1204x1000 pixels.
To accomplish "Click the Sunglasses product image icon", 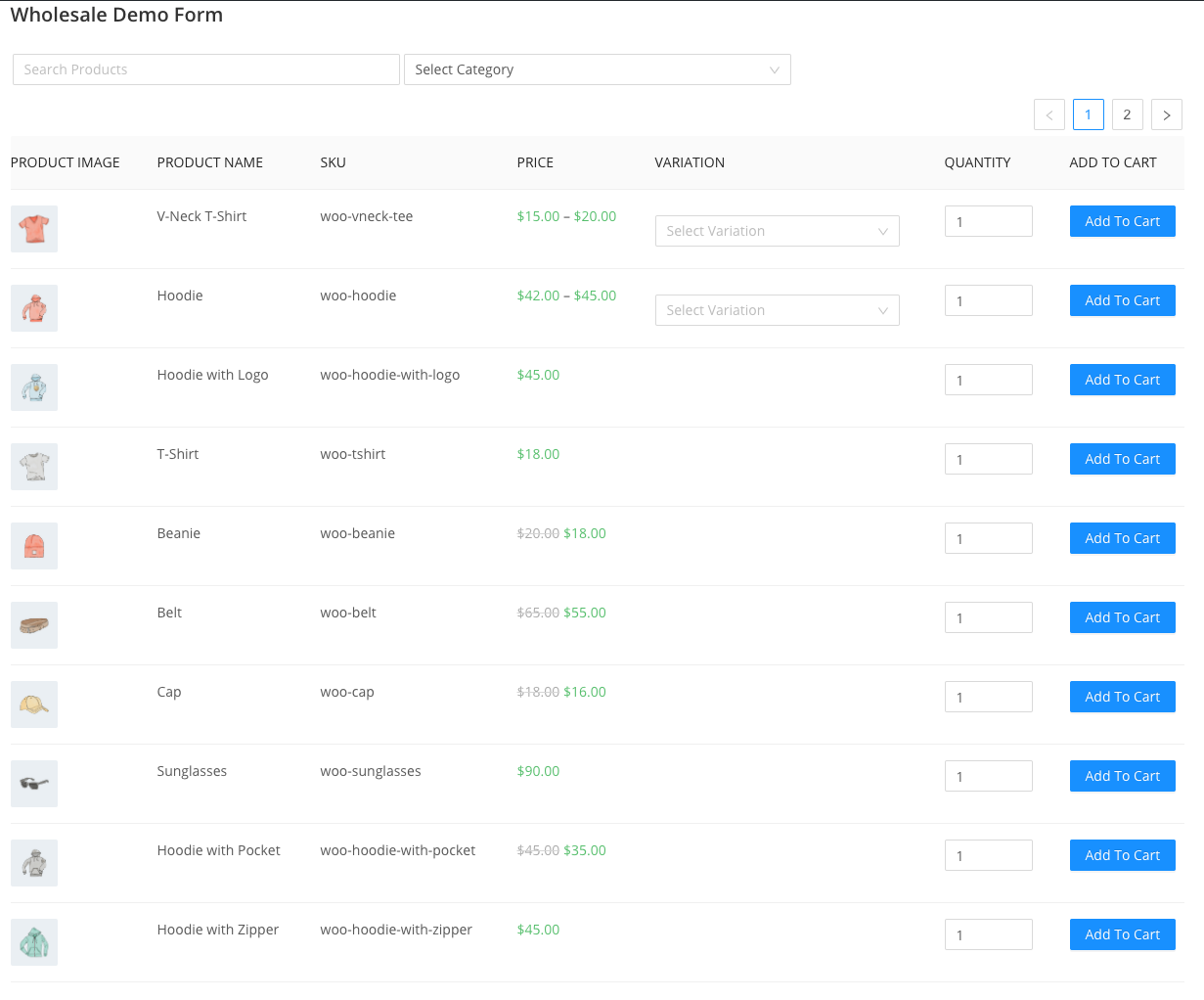I will tap(34, 784).
